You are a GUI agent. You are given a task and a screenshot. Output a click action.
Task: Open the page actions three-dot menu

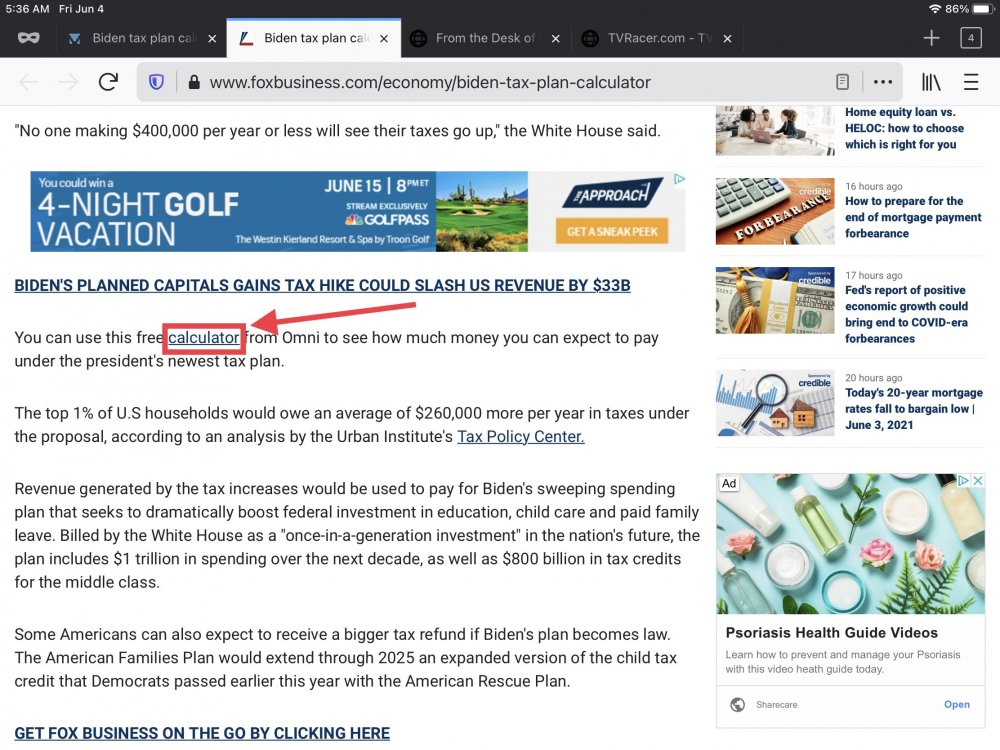[x=883, y=82]
